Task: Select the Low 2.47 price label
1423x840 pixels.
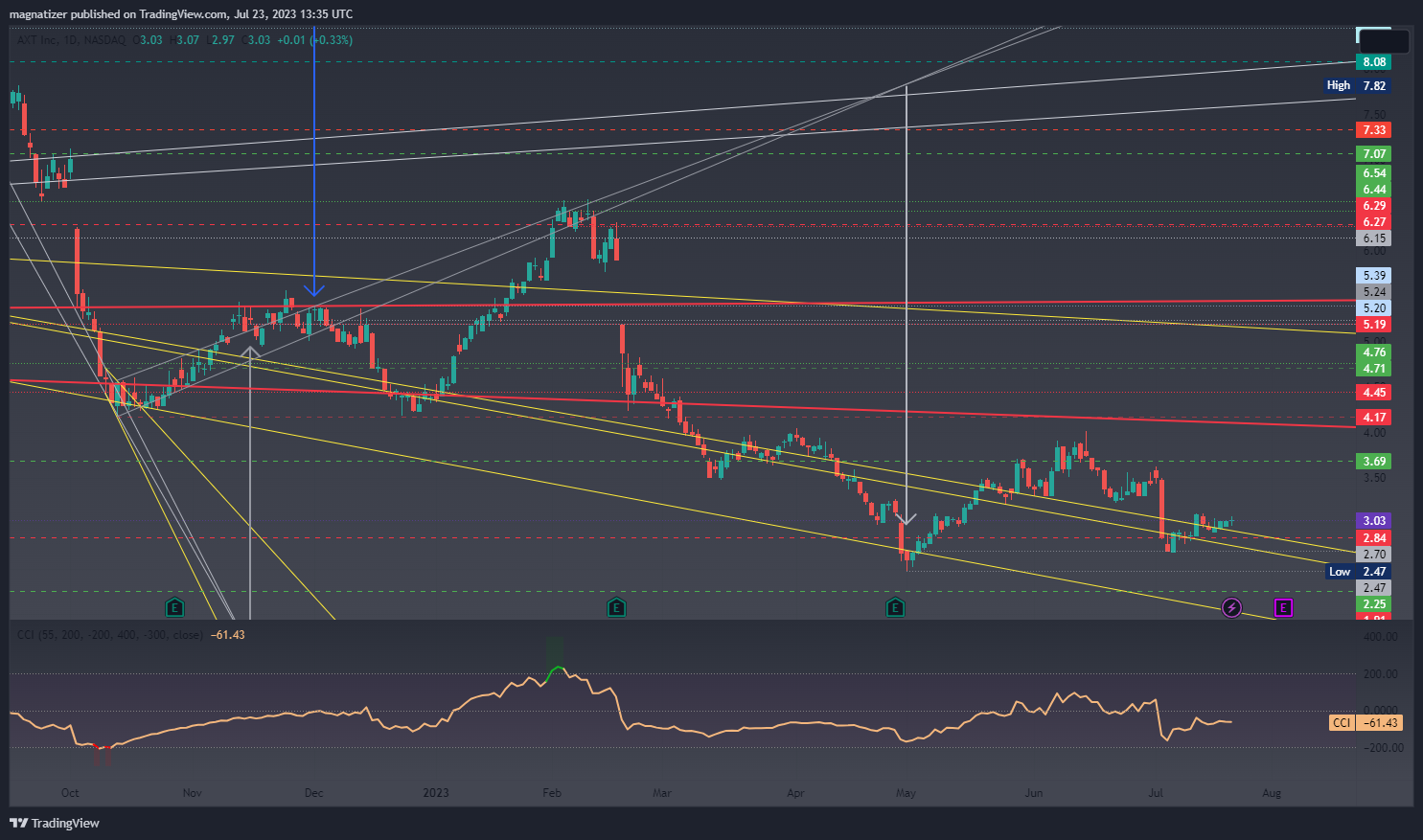Action: coord(1357,572)
